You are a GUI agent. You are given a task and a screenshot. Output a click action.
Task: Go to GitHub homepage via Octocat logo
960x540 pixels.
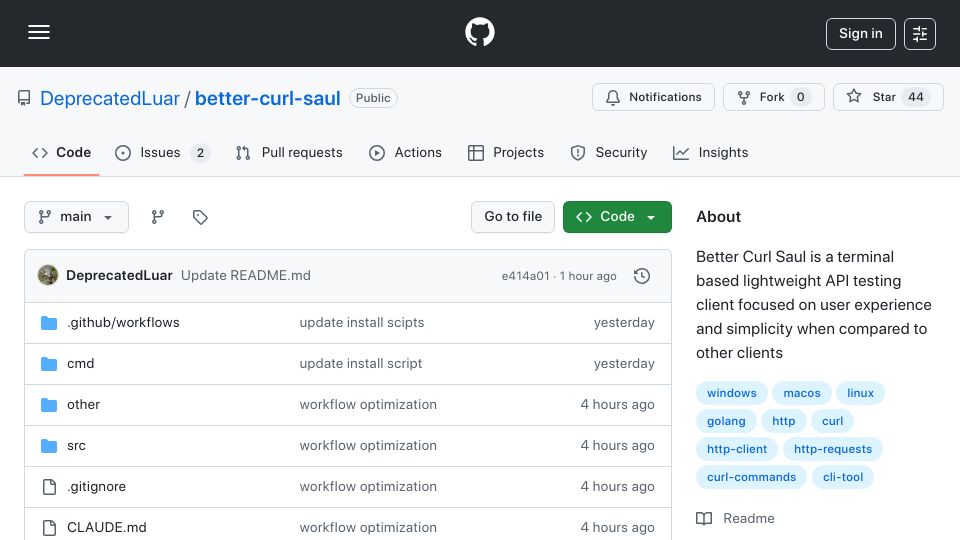479,32
